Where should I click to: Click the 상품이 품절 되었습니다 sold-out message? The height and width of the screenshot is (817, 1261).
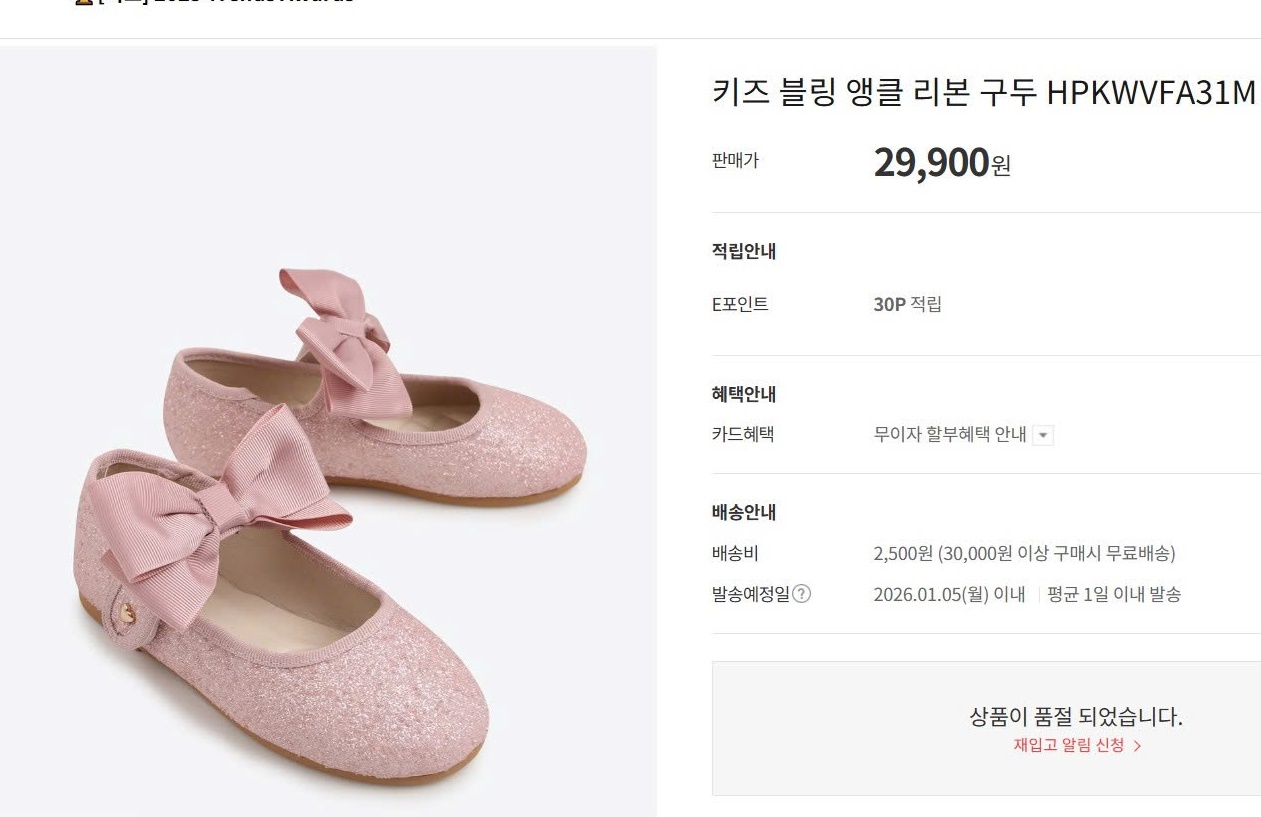pyautogui.click(x=1076, y=717)
